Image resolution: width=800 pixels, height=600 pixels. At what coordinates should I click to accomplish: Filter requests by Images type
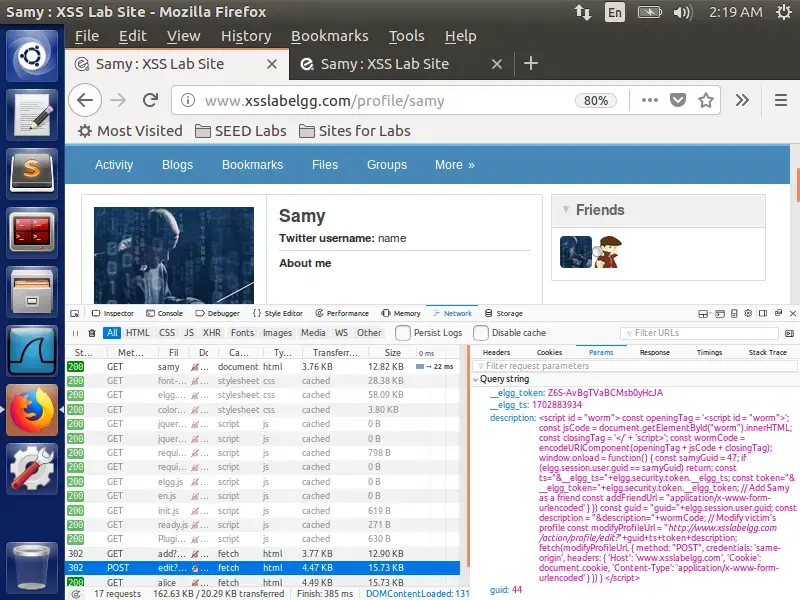277,333
